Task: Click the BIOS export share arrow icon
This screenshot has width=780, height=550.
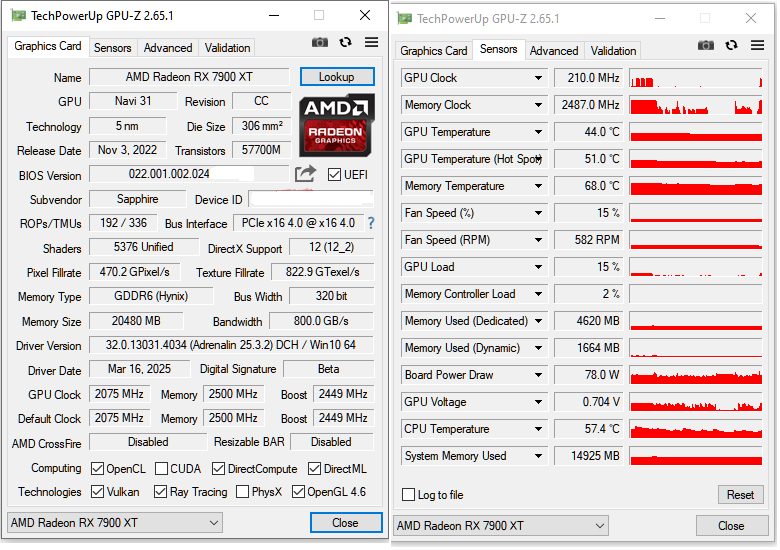Action: [x=305, y=174]
